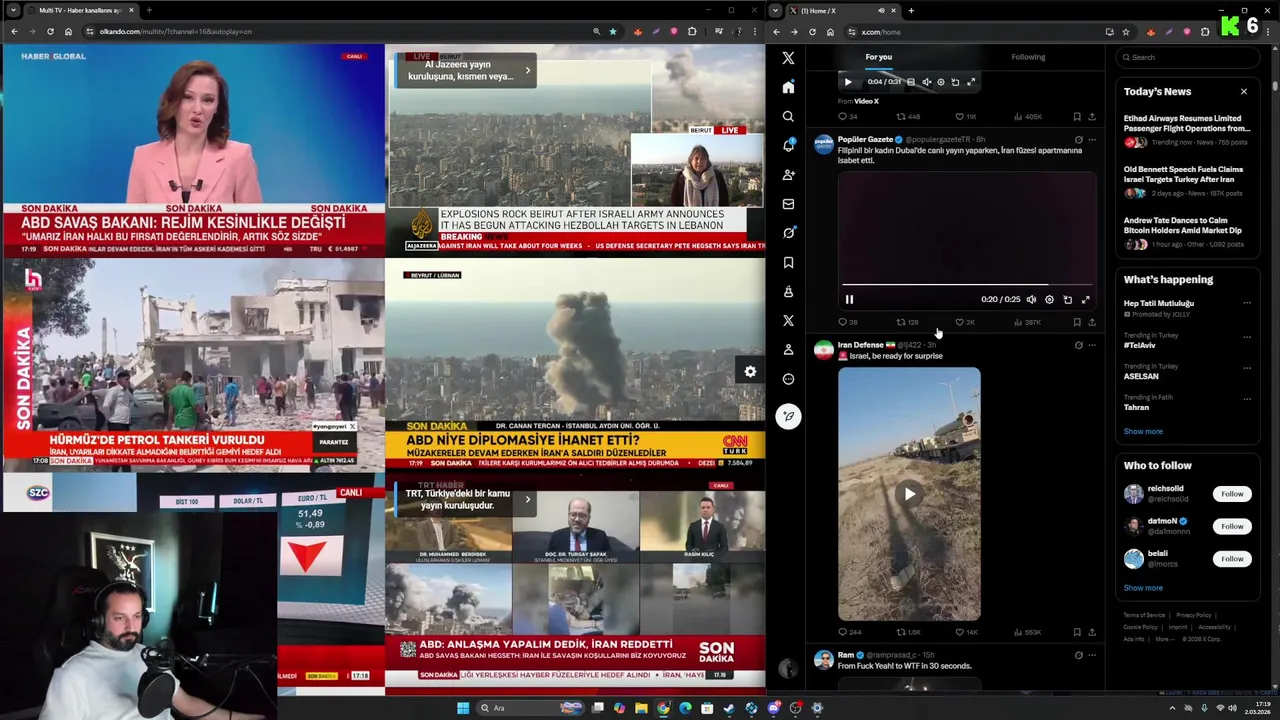Pause the Popüler Gazete video

[849, 299]
